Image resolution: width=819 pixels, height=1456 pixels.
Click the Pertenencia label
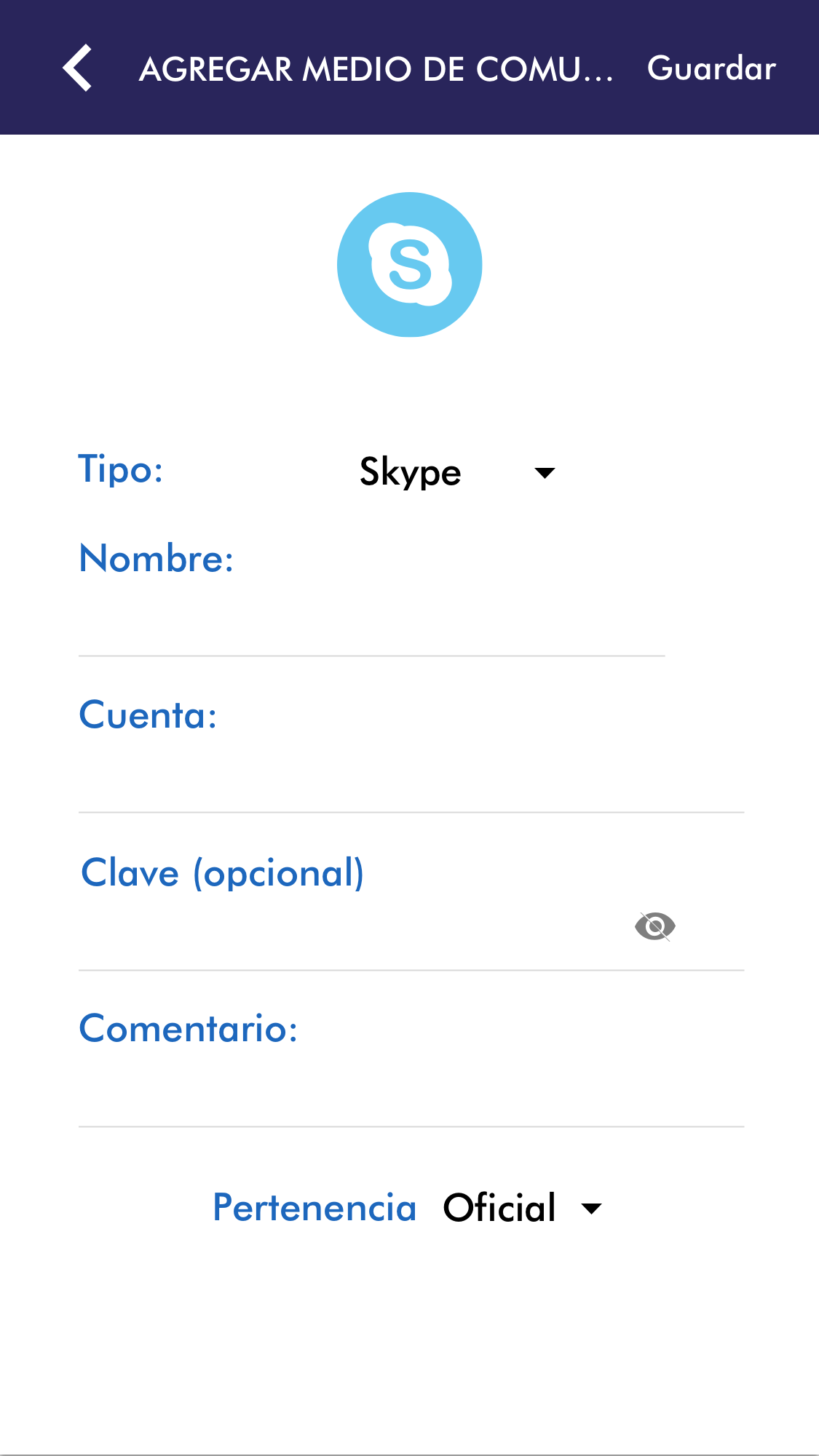314,1208
